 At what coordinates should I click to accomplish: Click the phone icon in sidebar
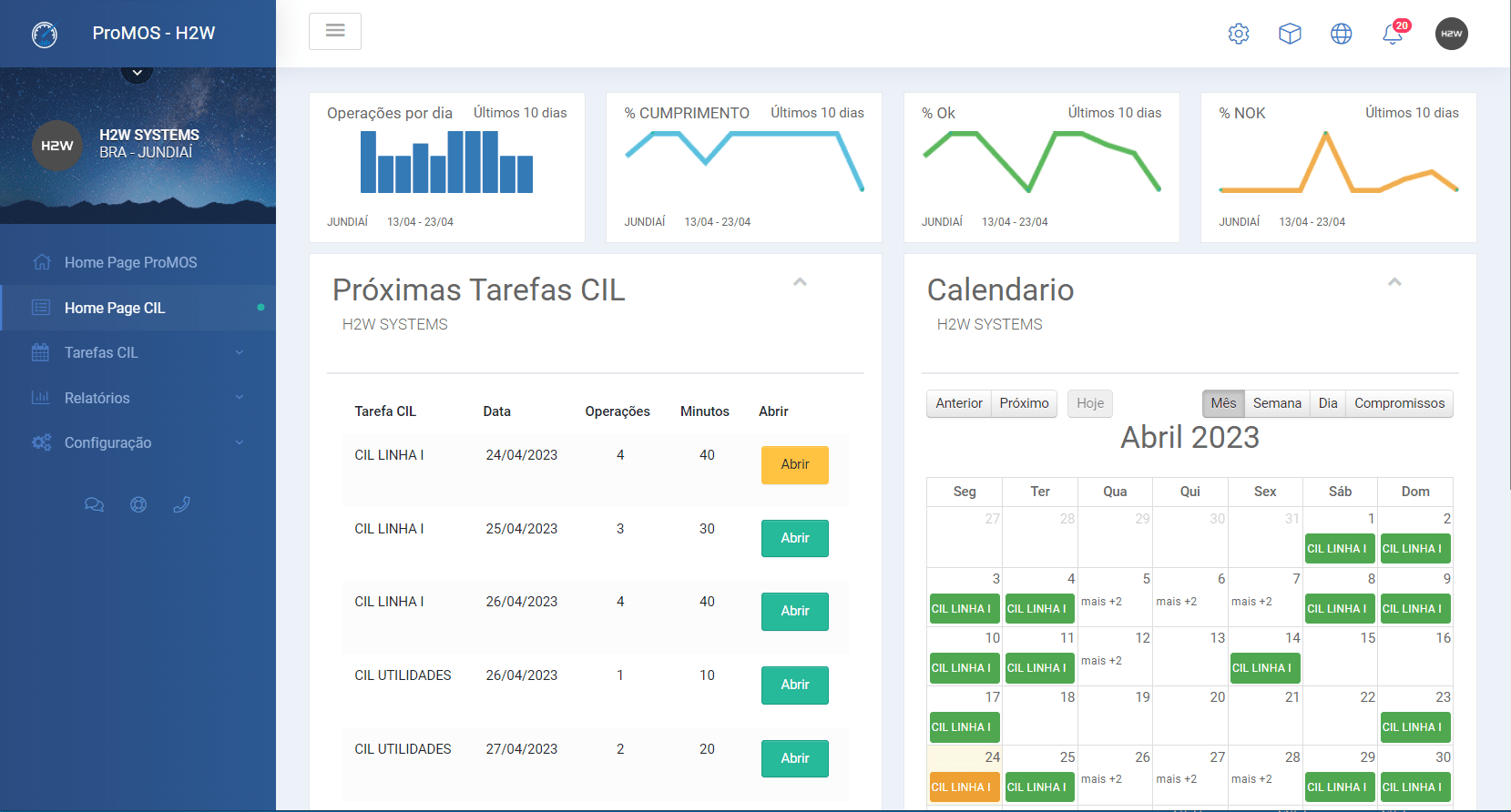(x=181, y=504)
